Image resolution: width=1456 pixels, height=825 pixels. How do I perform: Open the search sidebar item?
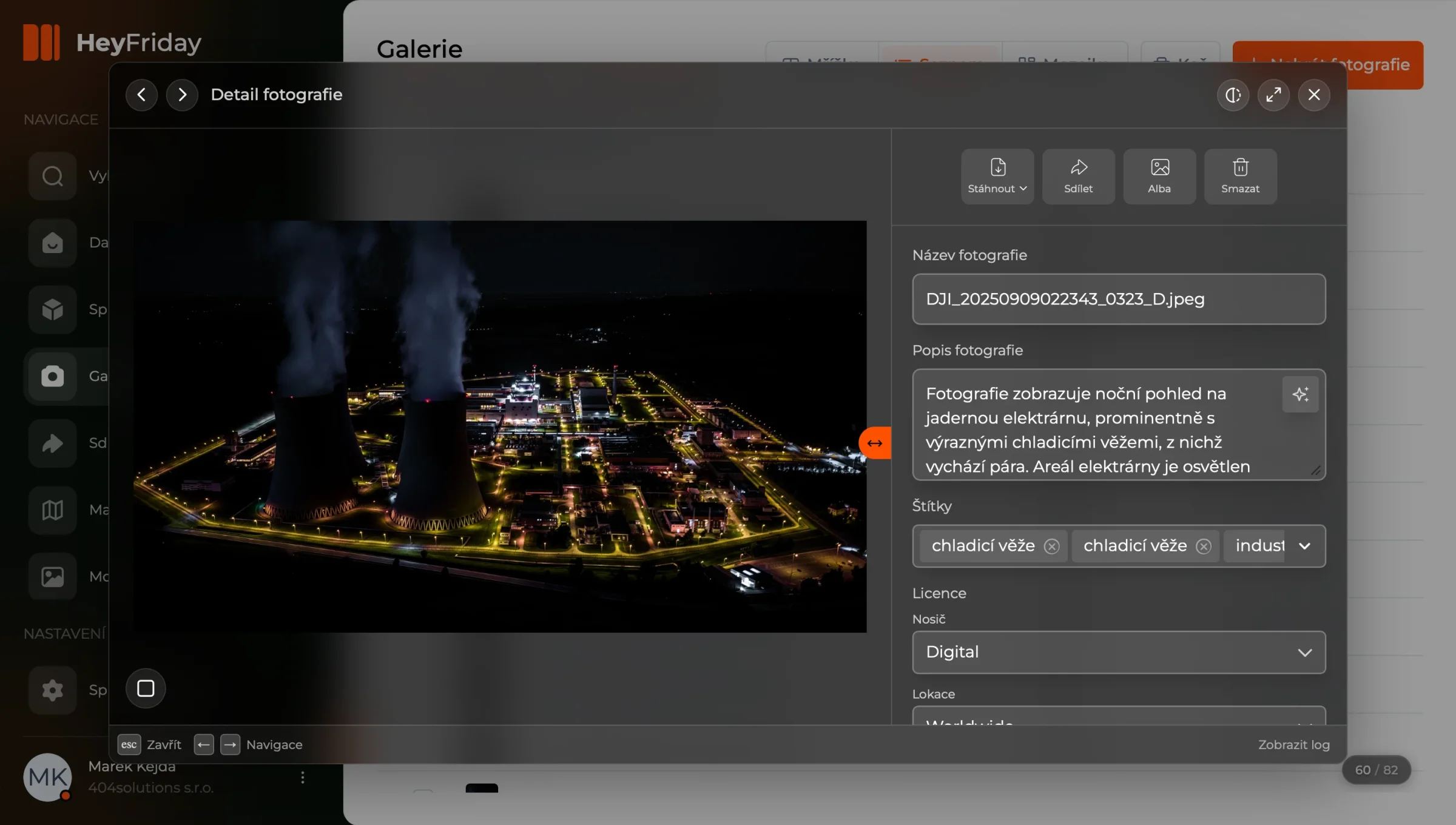coord(52,176)
